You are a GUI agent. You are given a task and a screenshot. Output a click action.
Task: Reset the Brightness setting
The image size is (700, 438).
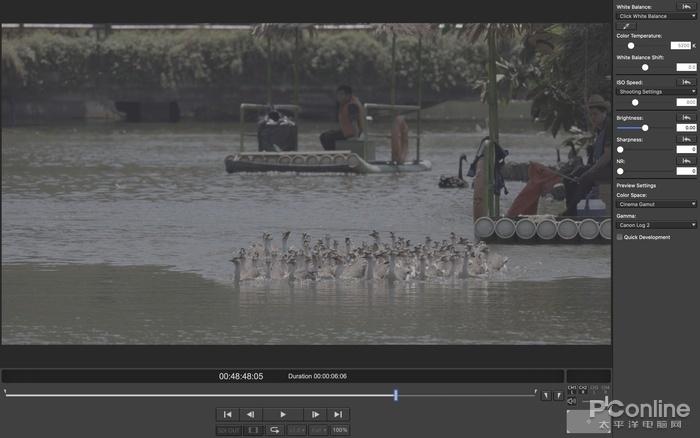tap(686, 118)
